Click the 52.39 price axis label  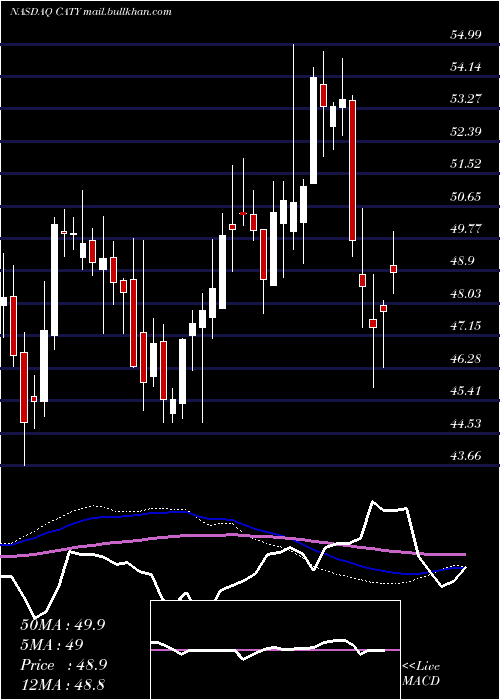[465, 132]
